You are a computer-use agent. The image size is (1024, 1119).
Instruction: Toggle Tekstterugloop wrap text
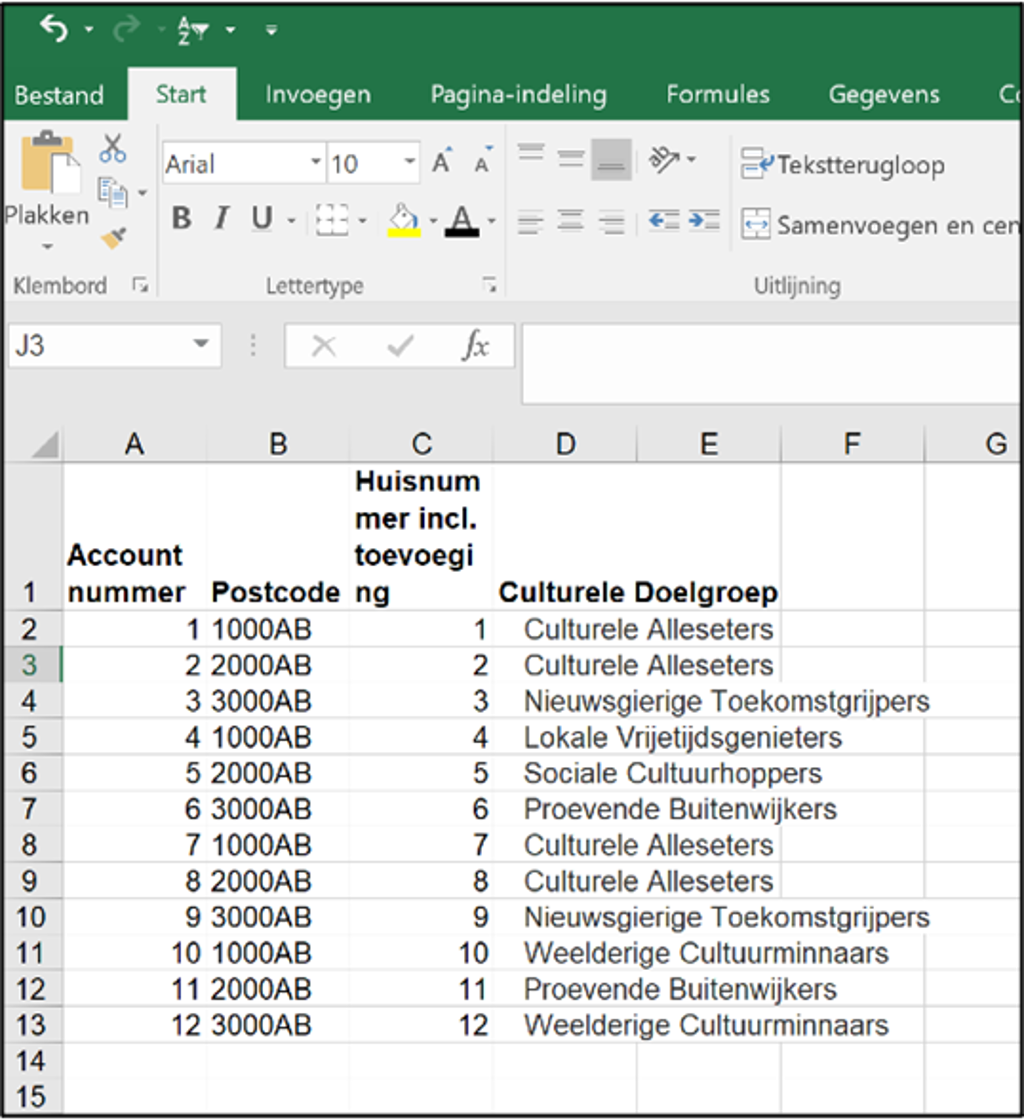tap(842, 165)
